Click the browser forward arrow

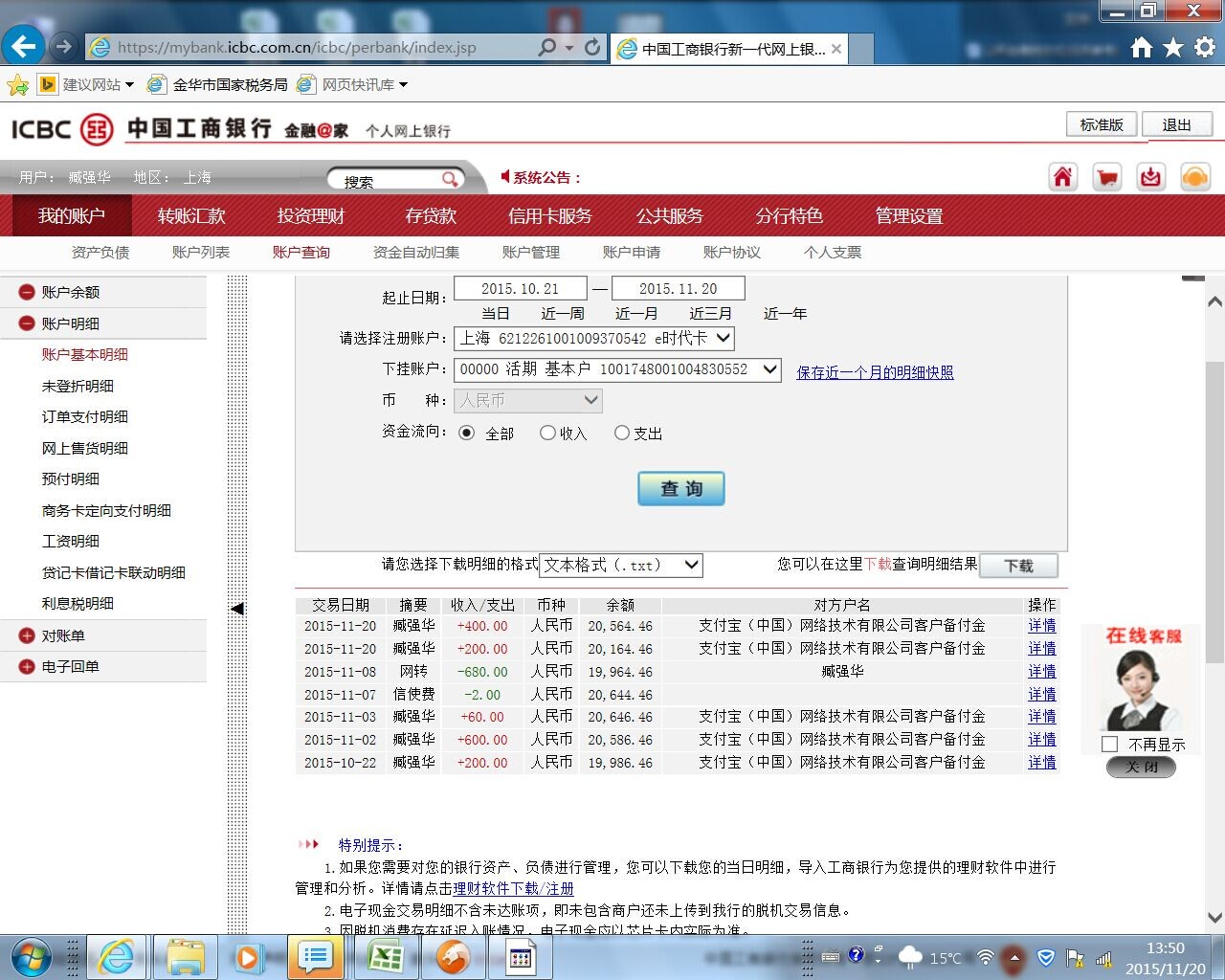(x=63, y=46)
